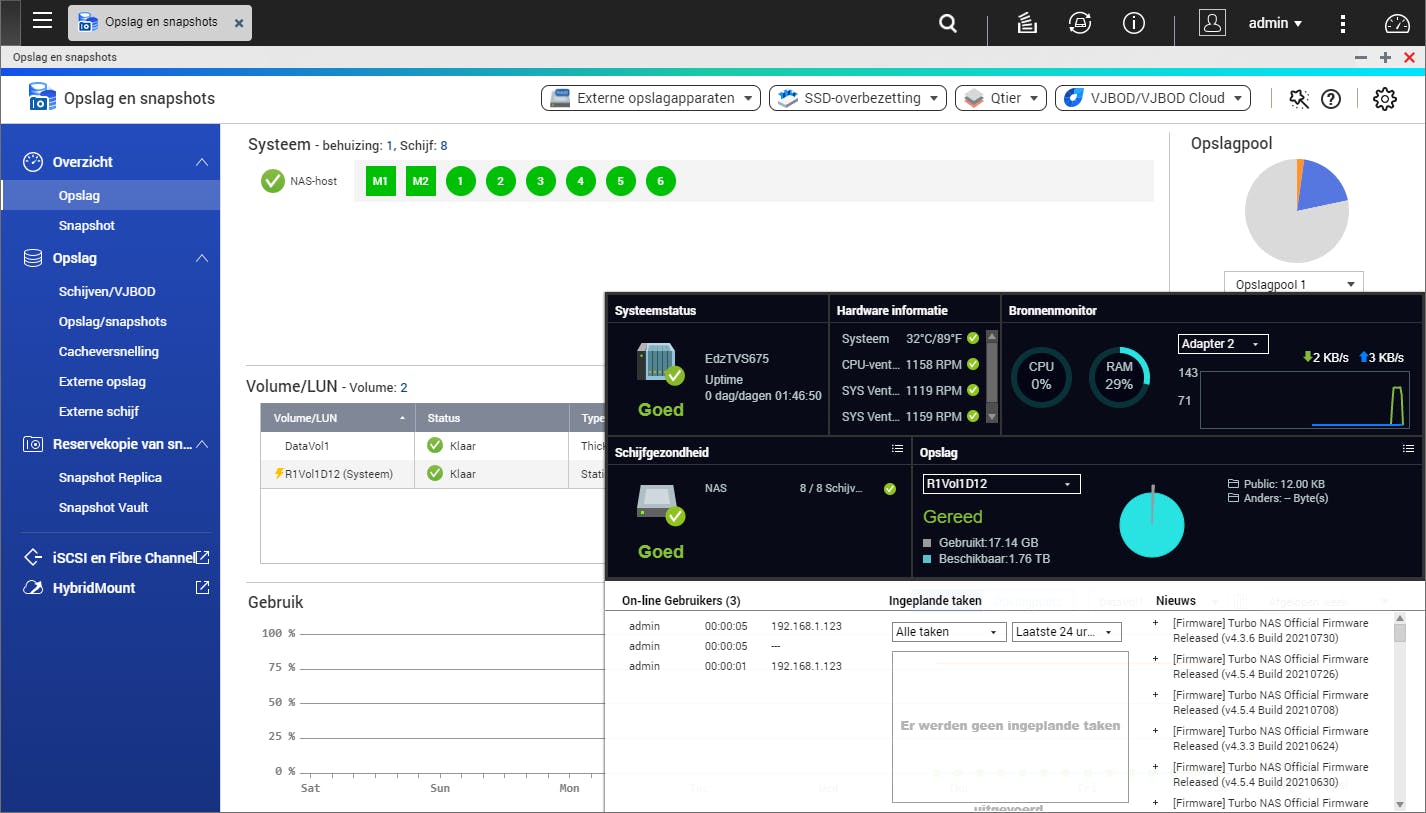Expand first firmware news item plus
The height and width of the screenshot is (813, 1426).
click(1155, 623)
